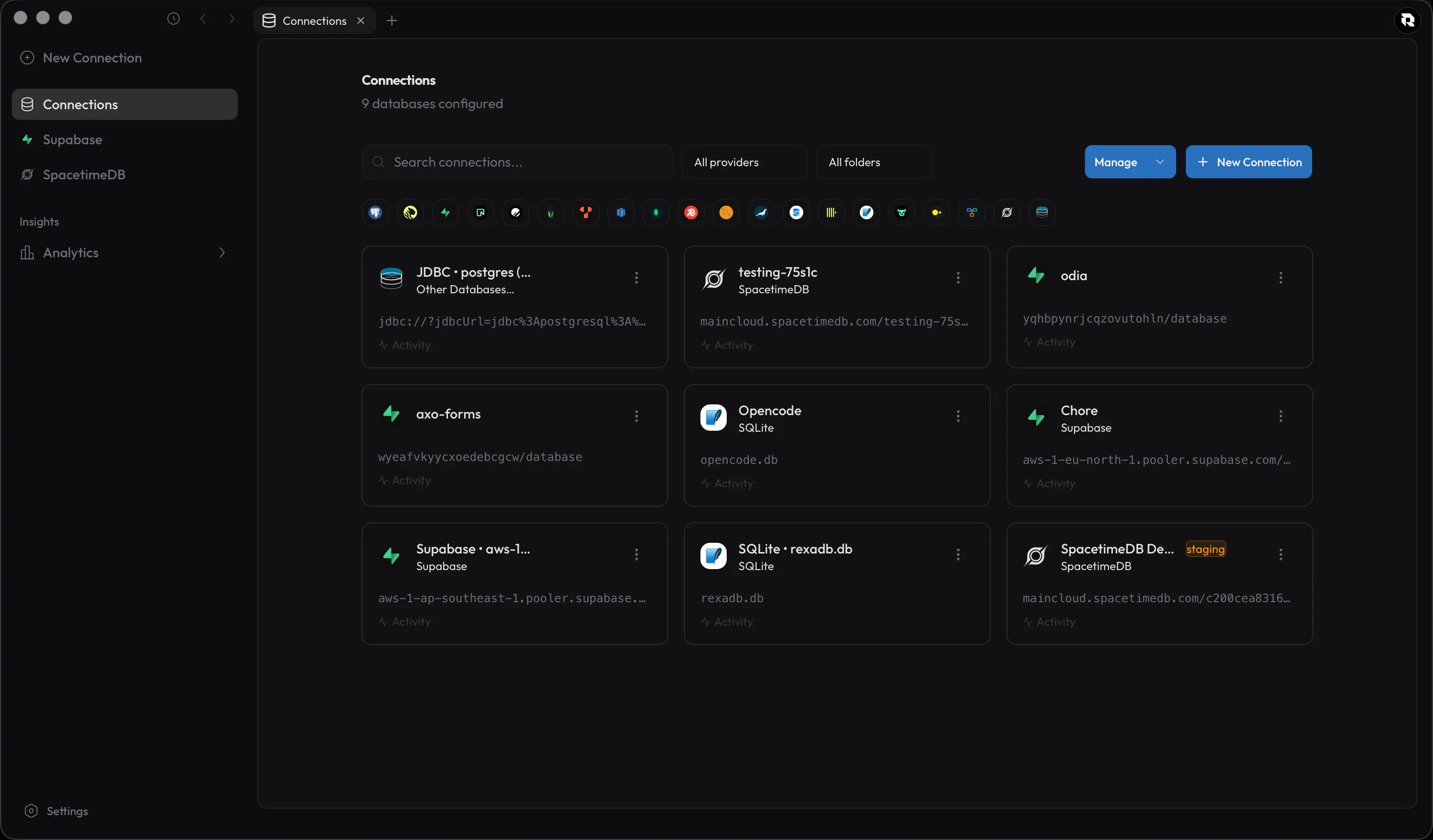Go forward with the right arrow
The width and height of the screenshot is (1433, 840).
point(232,19)
